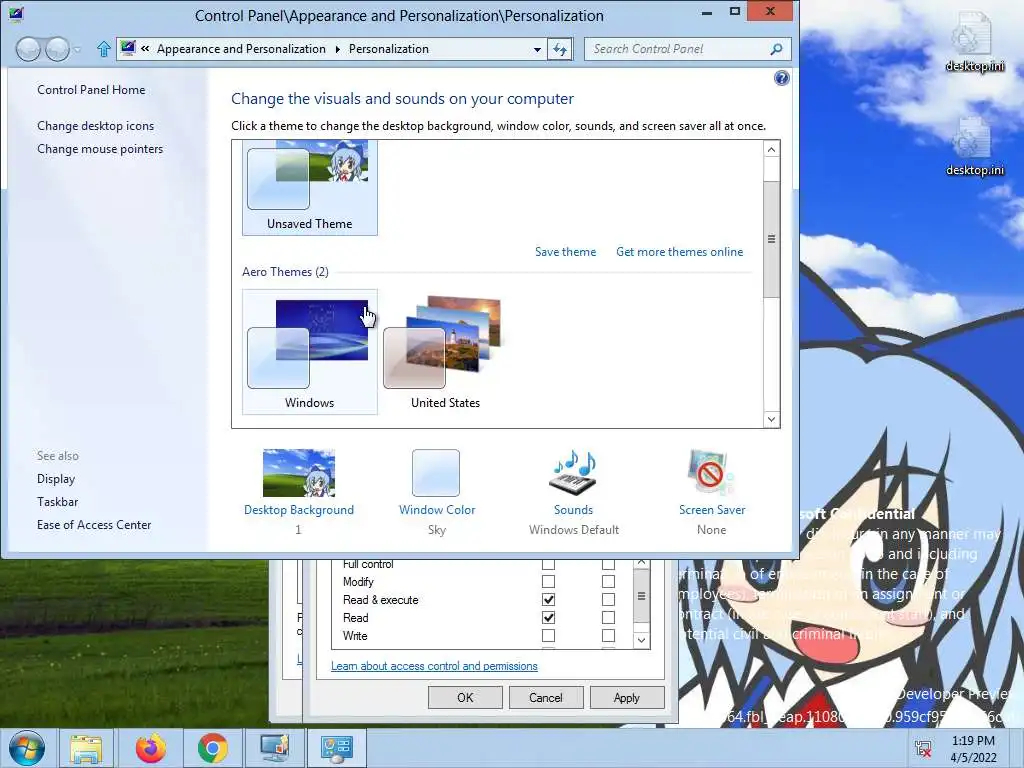The width and height of the screenshot is (1024, 768).
Task: Tick the Write Allow checkbox
Action: (549, 635)
